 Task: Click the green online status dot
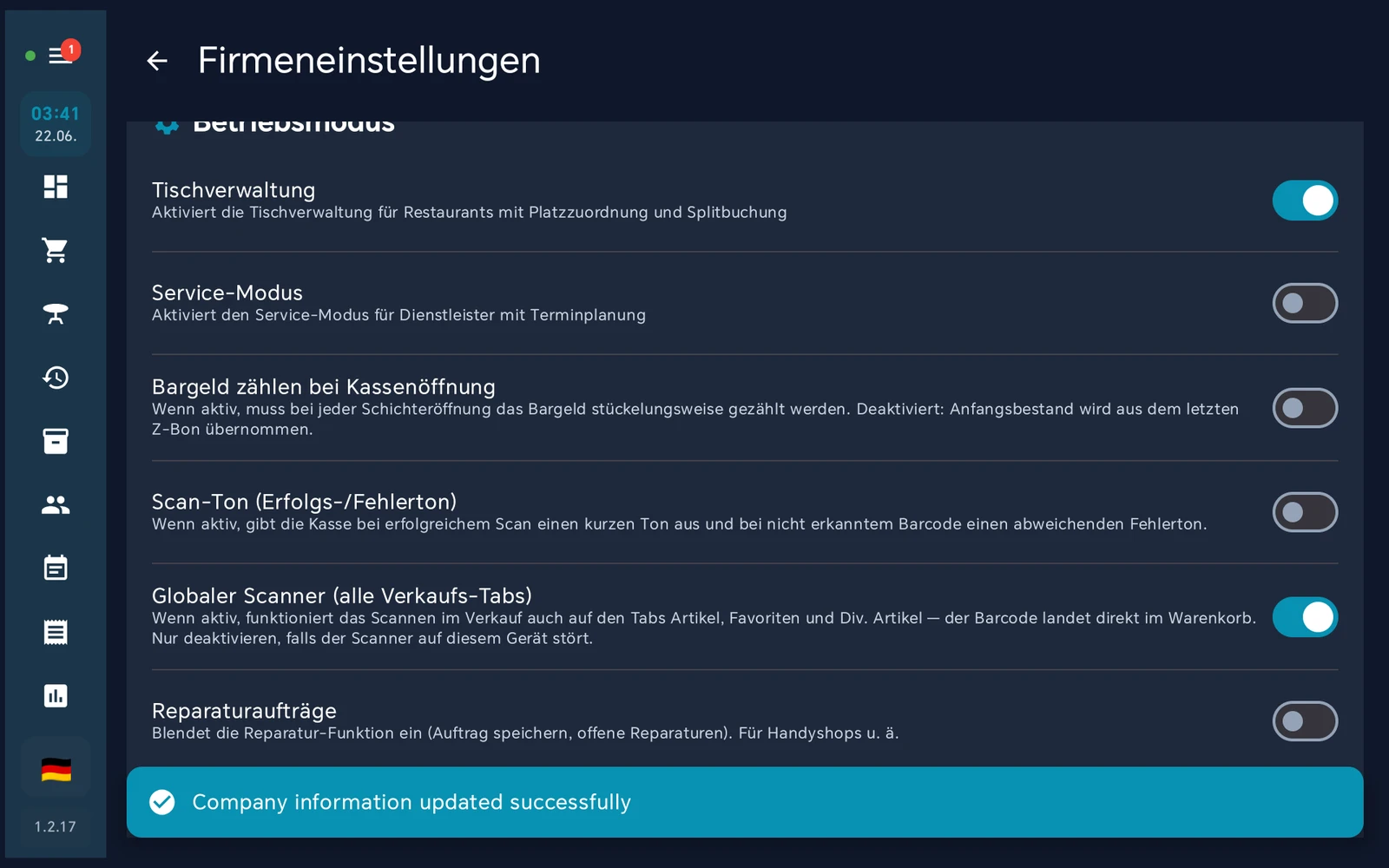click(30, 56)
